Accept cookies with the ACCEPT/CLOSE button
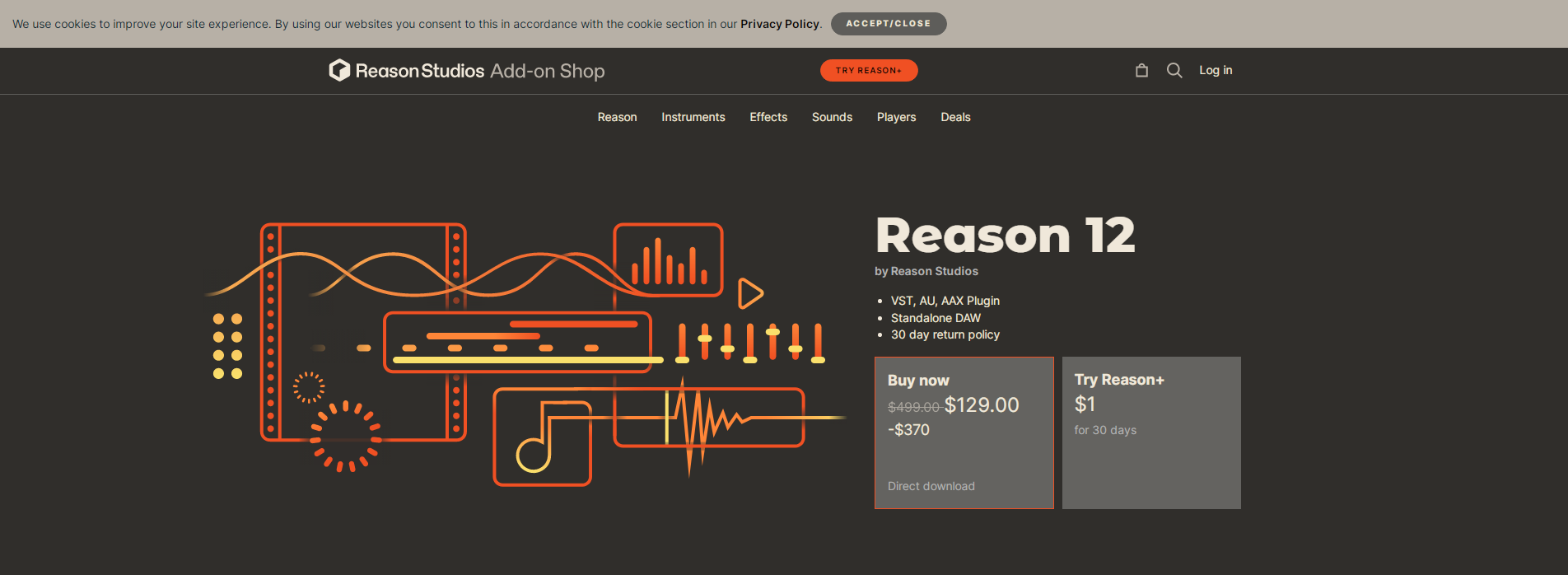 [x=889, y=24]
